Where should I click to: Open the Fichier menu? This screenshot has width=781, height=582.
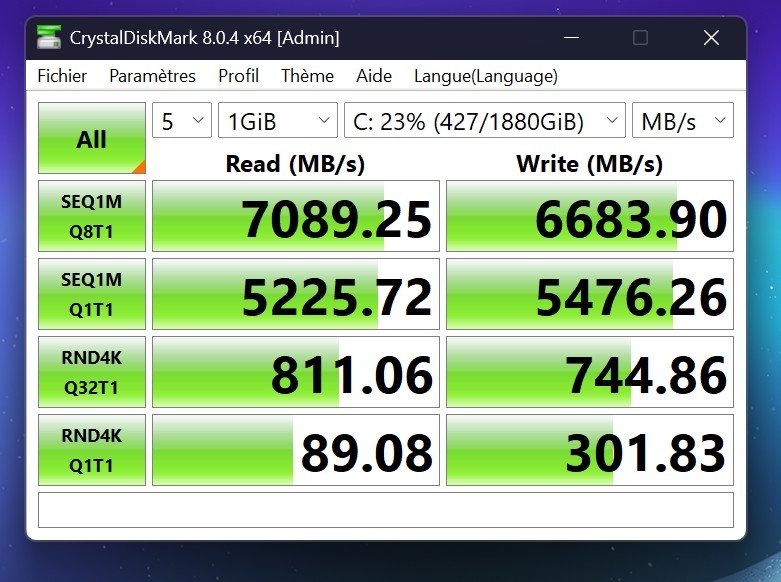62,76
